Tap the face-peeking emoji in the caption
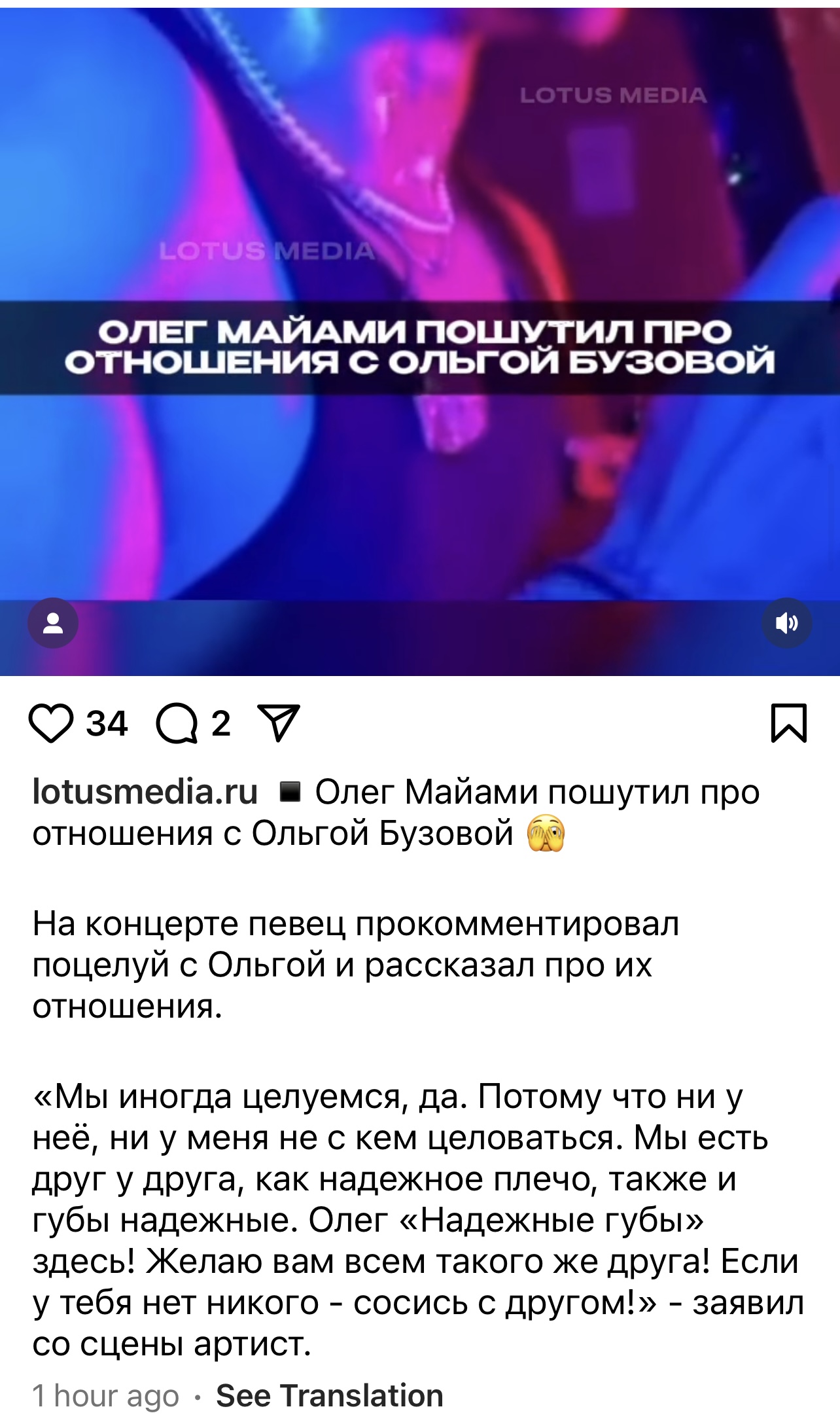The width and height of the screenshot is (840, 1428). [x=546, y=833]
